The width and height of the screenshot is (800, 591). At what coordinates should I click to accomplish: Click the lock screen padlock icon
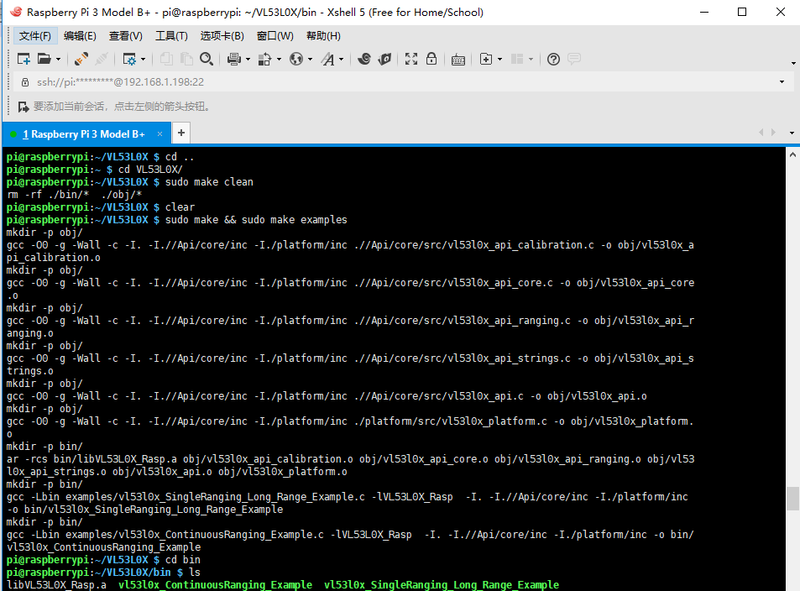point(431,59)
